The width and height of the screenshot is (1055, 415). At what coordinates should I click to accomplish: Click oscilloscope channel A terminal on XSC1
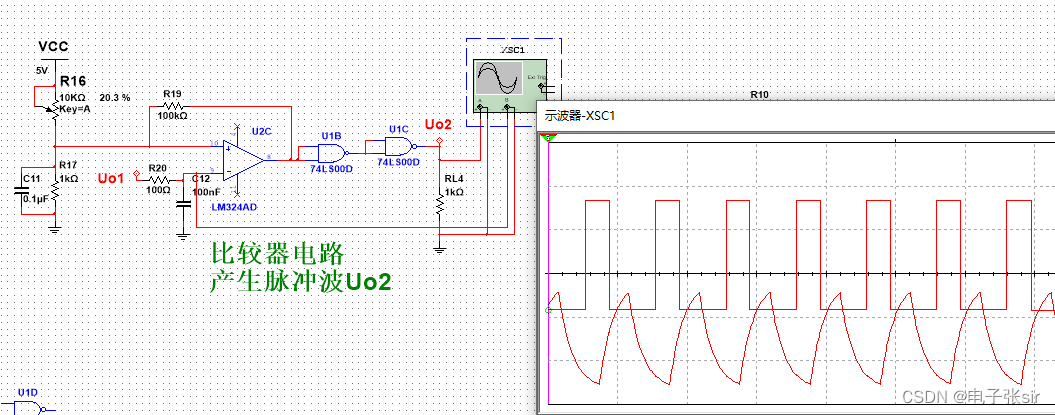click(482, 107)
